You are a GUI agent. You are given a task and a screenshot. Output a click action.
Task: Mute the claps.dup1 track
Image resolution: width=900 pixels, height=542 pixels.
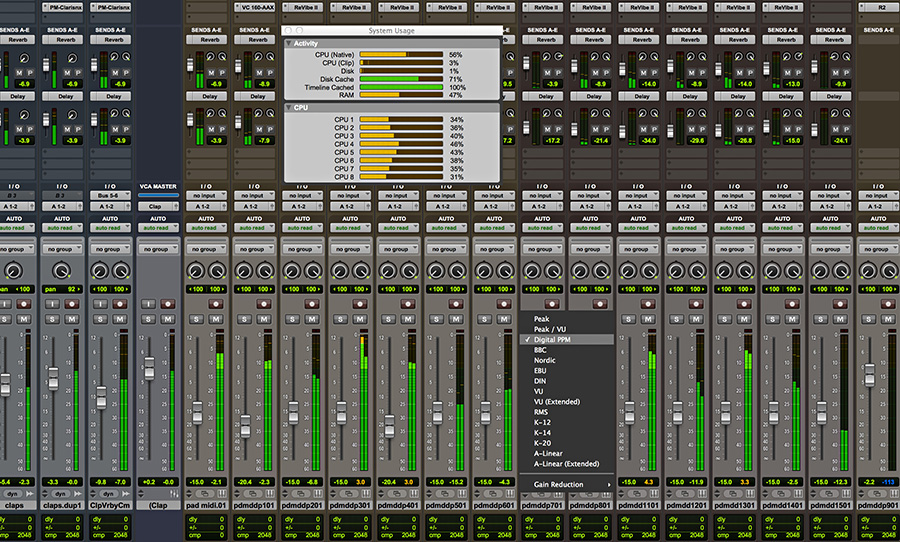tap(72, 319)
